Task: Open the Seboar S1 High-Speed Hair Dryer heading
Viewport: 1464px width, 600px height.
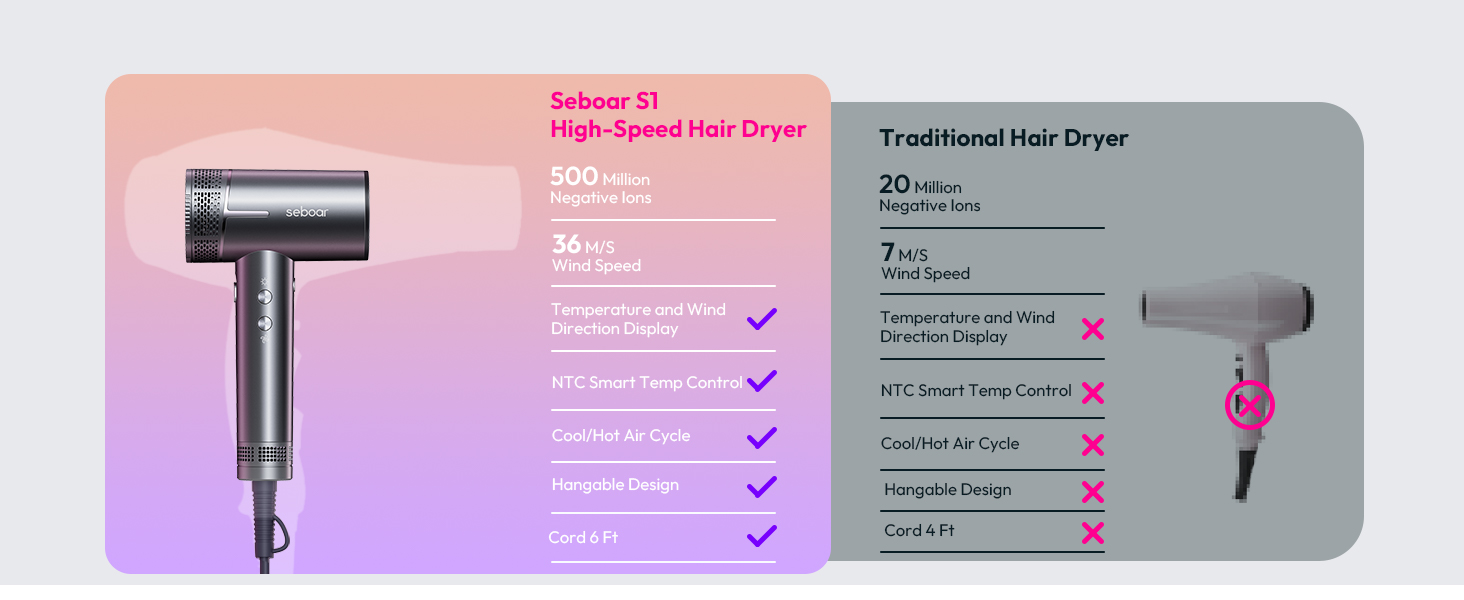Action: point(677,115)
